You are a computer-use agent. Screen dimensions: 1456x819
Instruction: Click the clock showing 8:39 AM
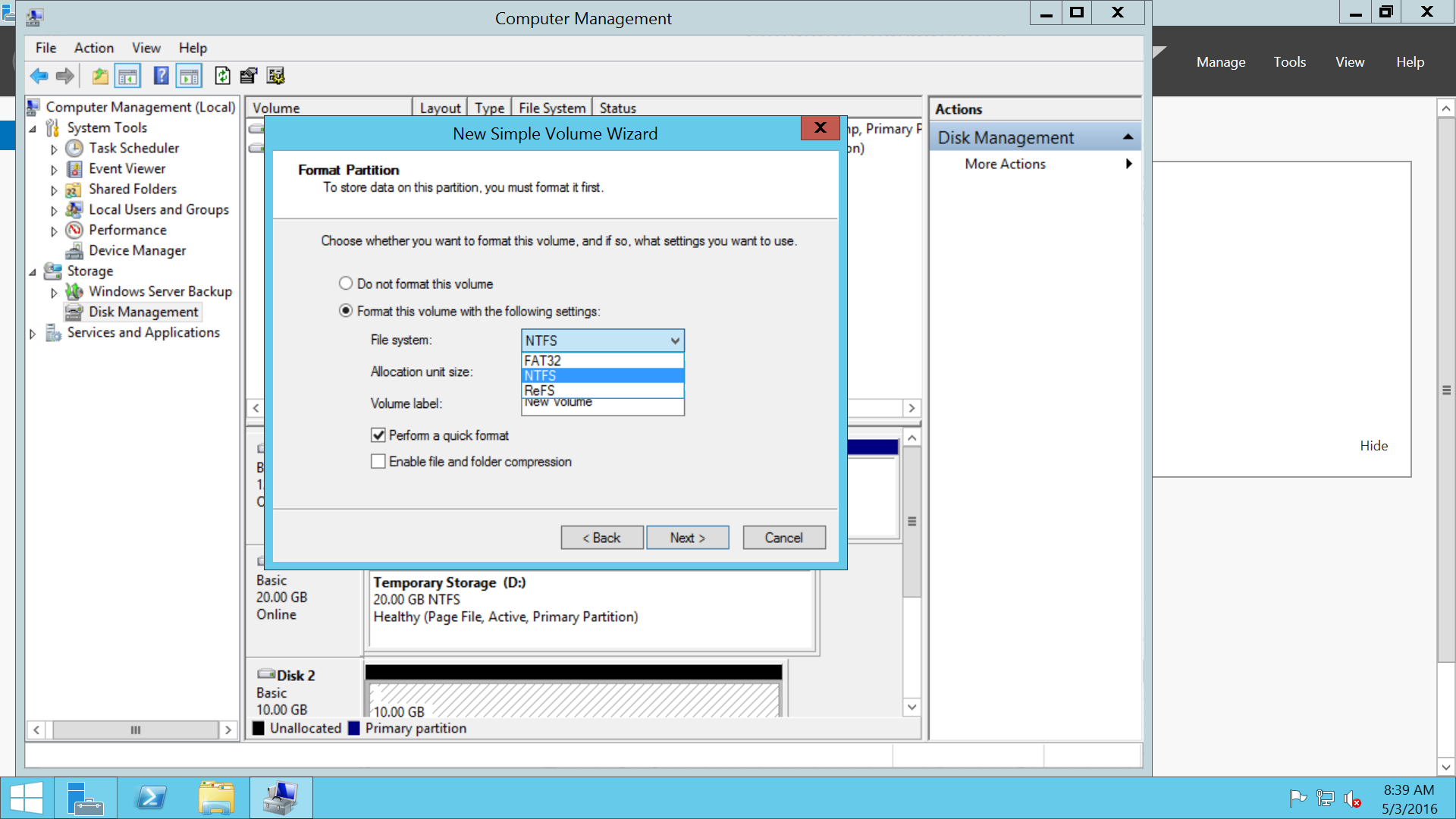1408,790
